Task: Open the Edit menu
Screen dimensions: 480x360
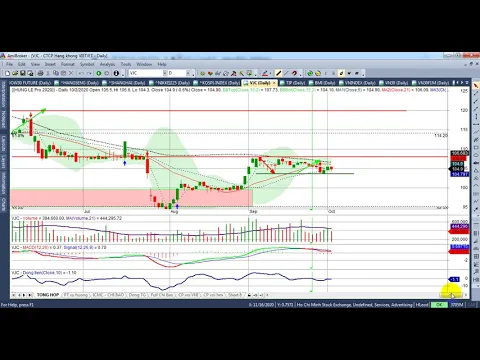Action: (22, 64)
